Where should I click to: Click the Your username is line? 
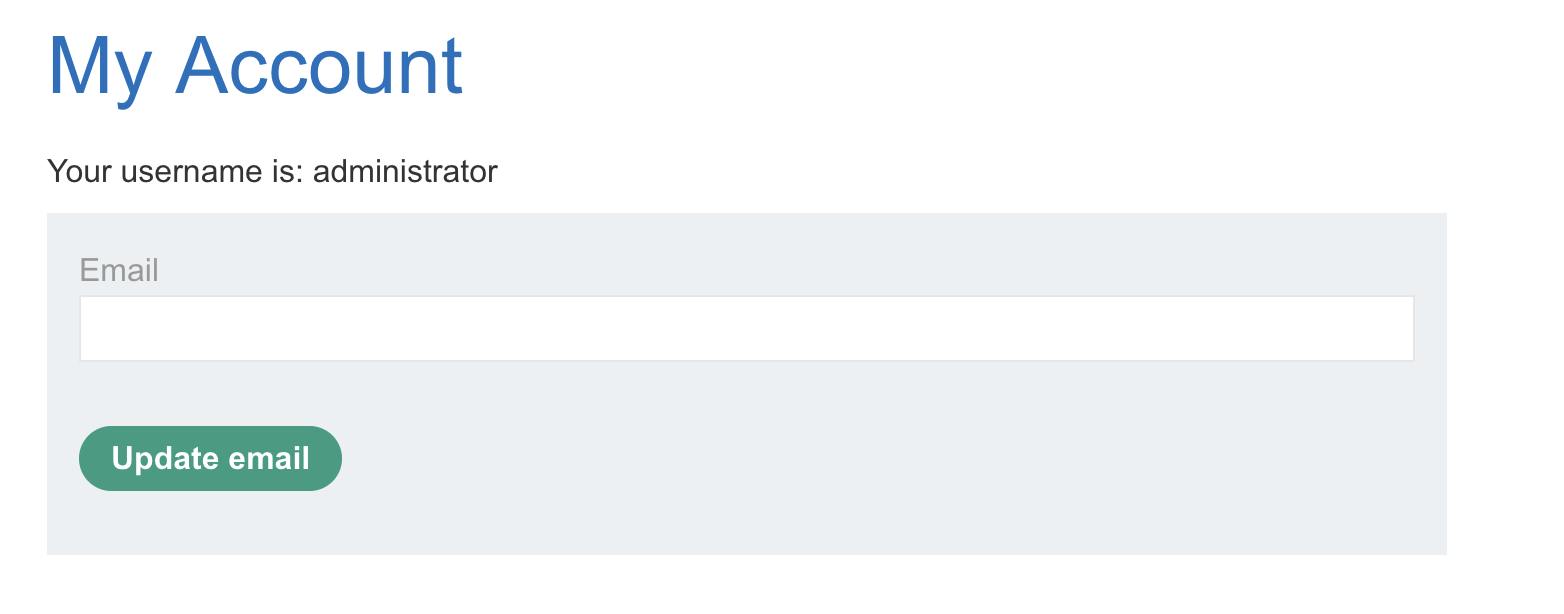point(272,171)
